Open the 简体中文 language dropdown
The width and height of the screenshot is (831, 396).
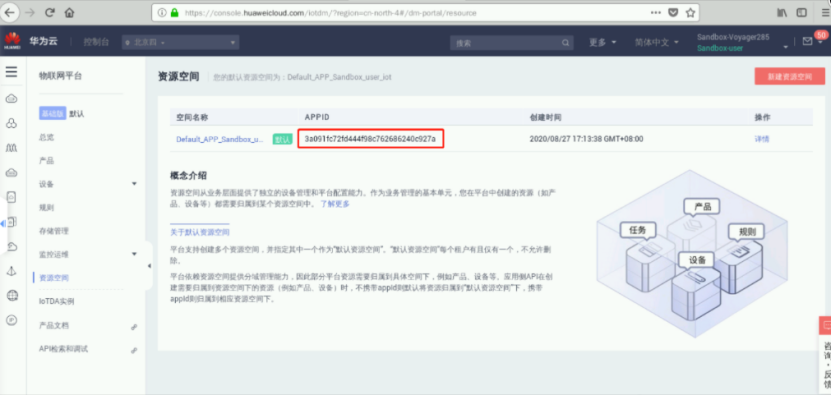(x=657, y=42)
